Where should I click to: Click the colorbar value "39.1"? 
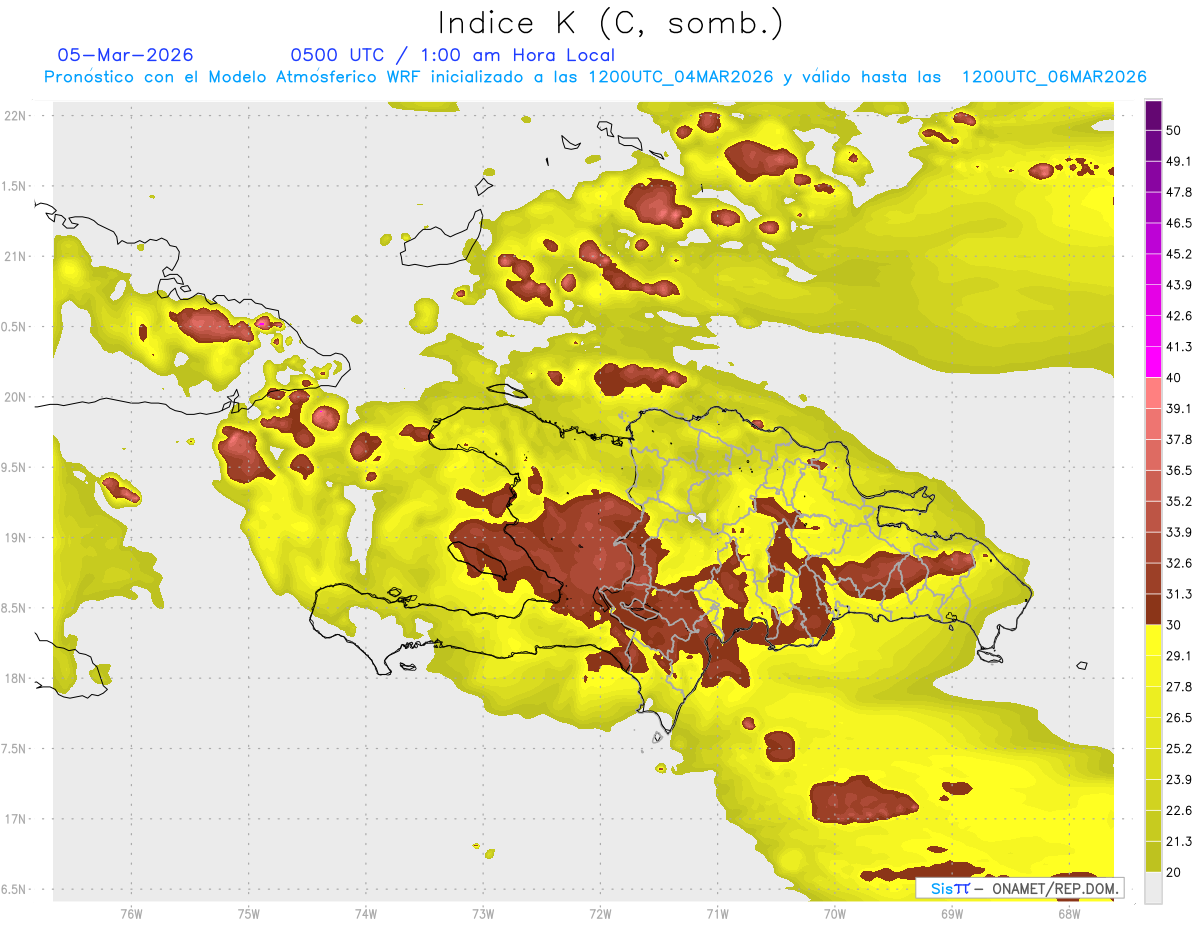coord(1179,409)
